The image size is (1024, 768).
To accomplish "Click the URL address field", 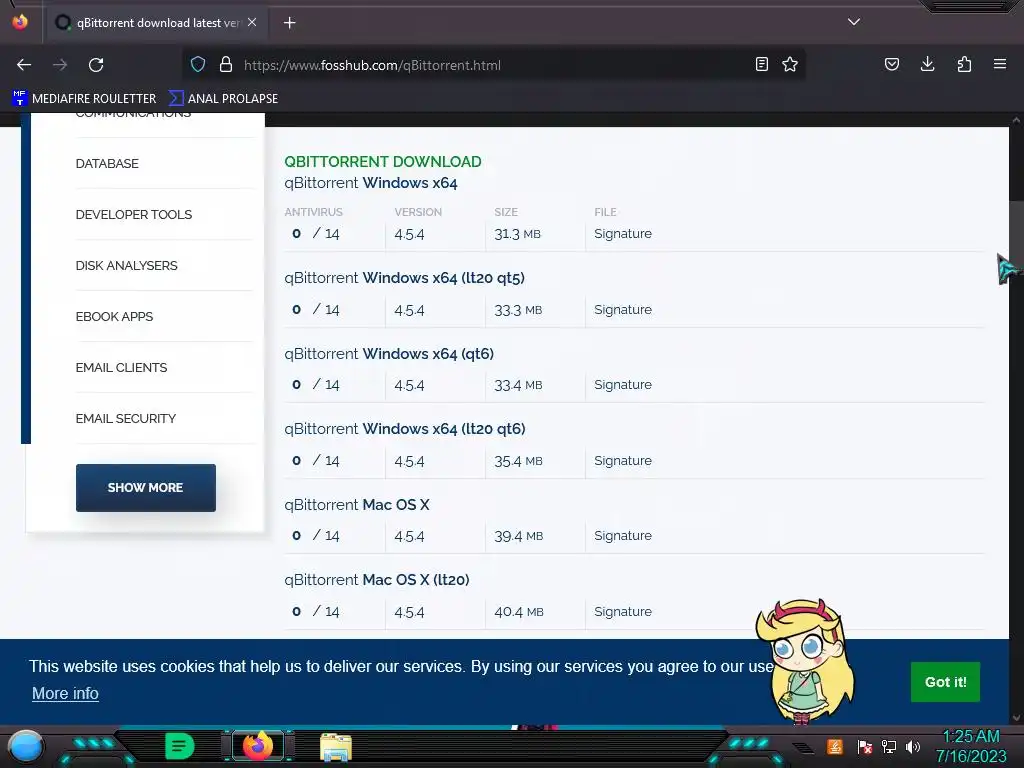I will [x=493, y=65].
